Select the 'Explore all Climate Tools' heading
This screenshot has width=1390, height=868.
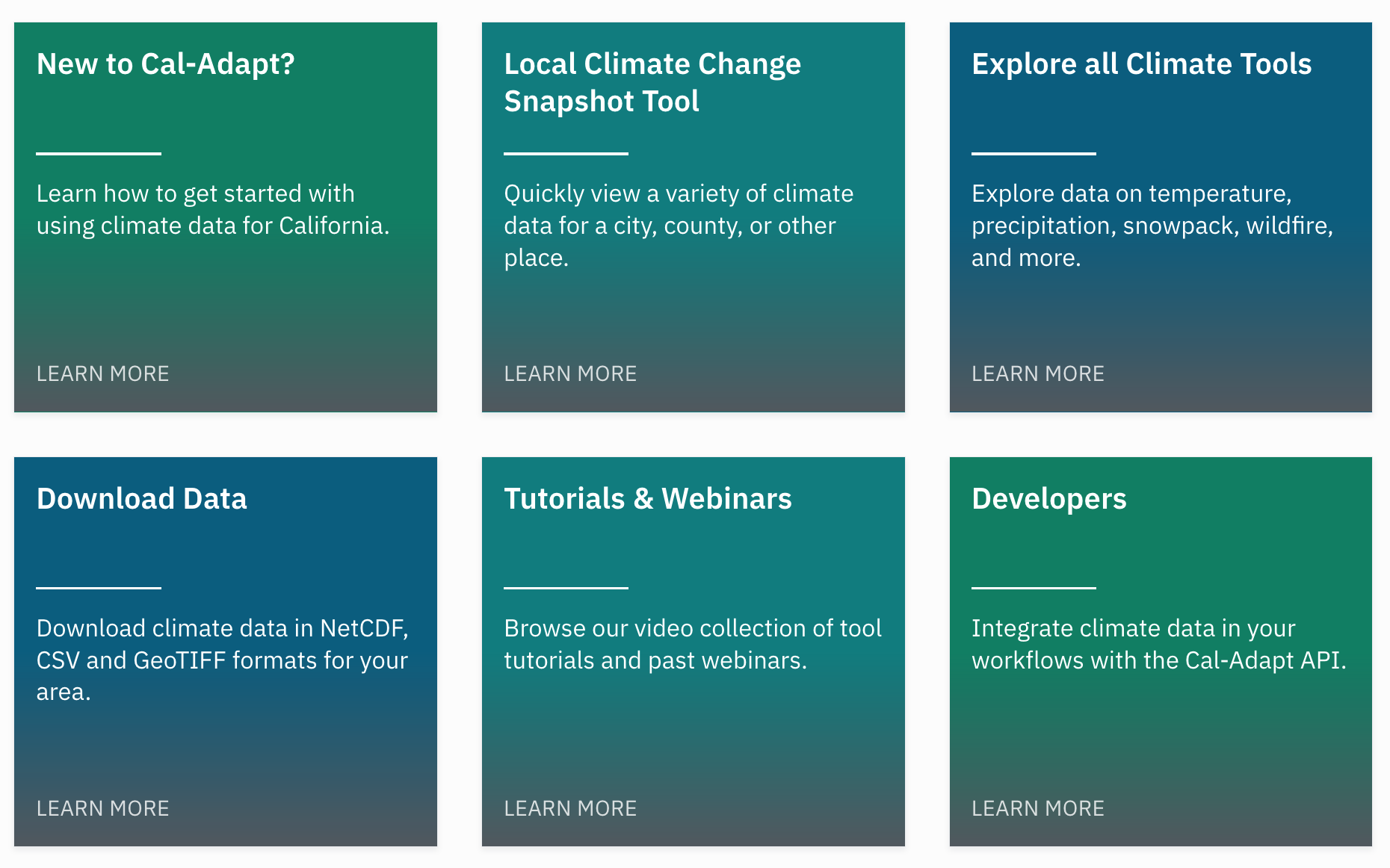(1141, 64)
